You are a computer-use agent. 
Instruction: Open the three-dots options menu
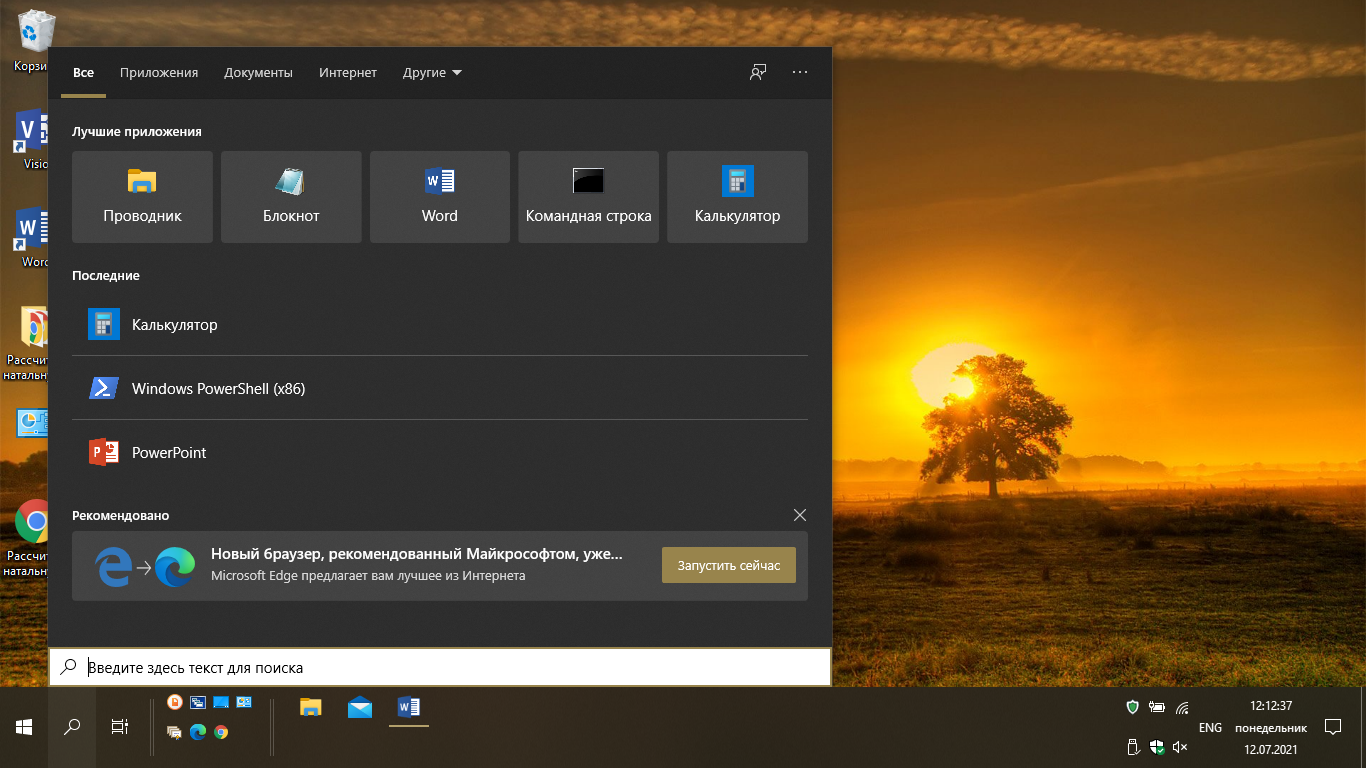click(799, 72)
